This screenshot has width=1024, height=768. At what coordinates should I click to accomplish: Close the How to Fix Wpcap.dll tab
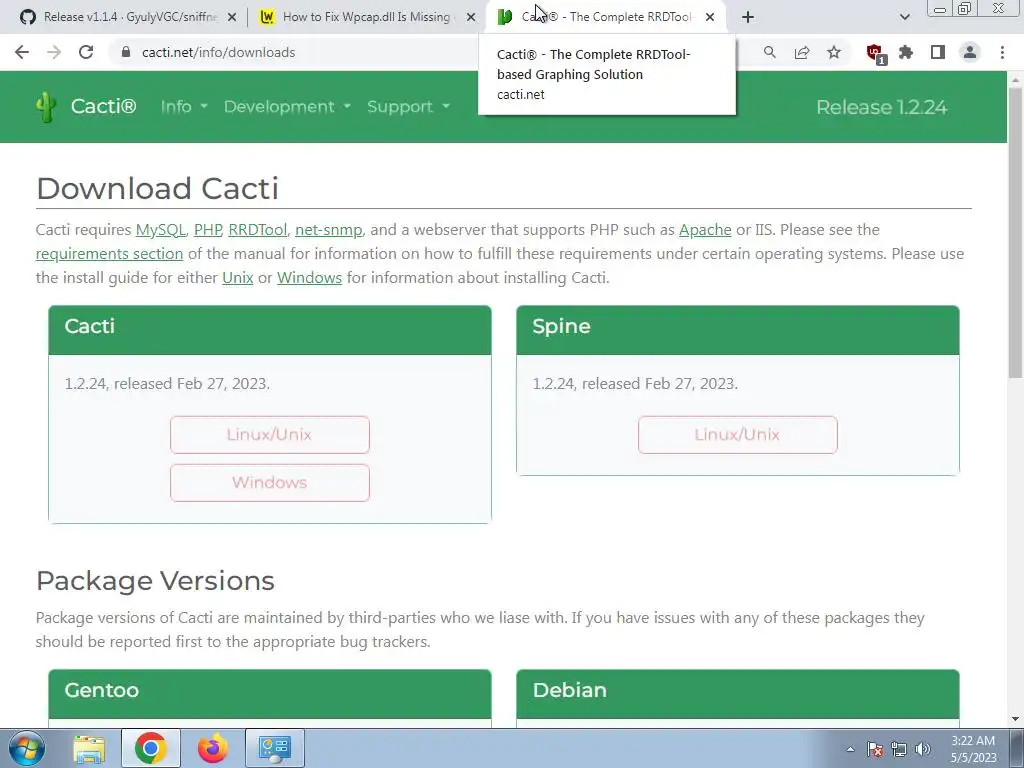click(471, 17)
